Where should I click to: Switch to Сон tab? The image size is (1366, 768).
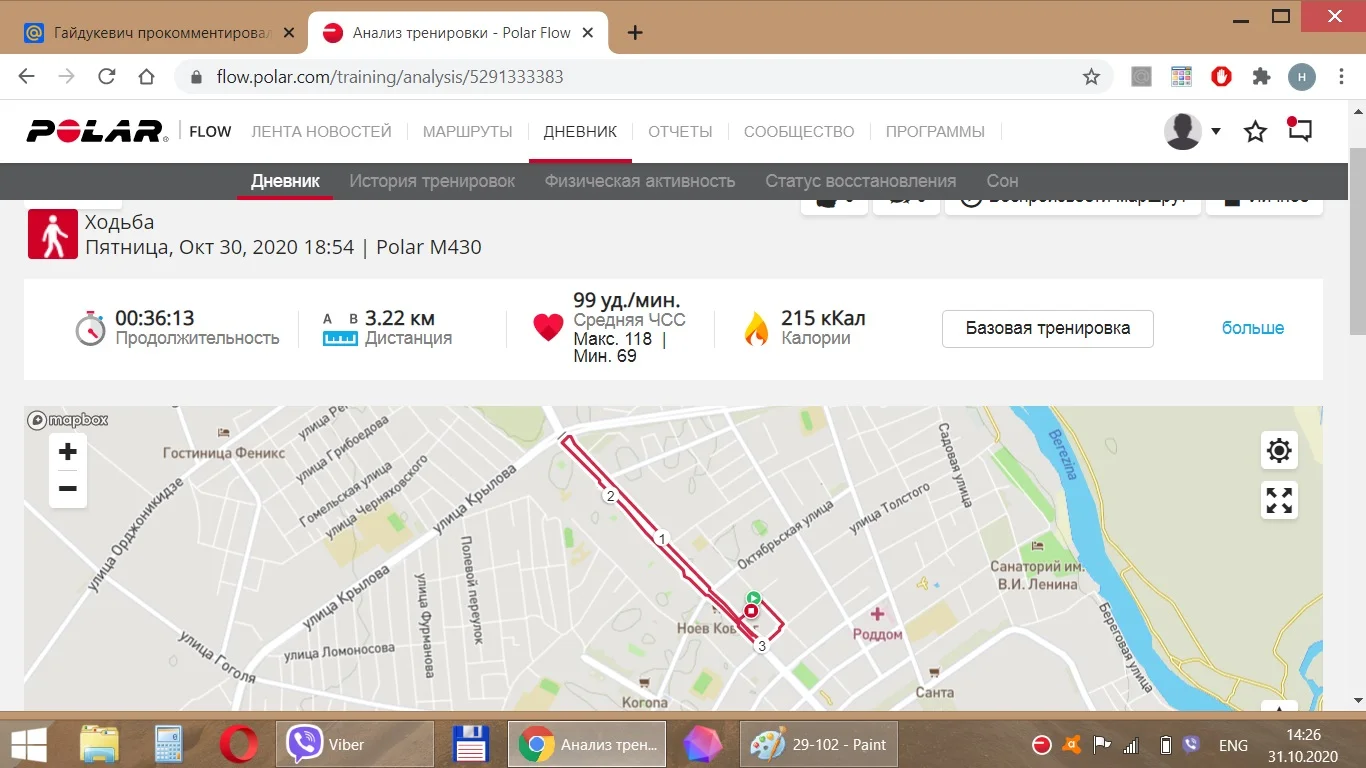click(x=1002, y=181)
